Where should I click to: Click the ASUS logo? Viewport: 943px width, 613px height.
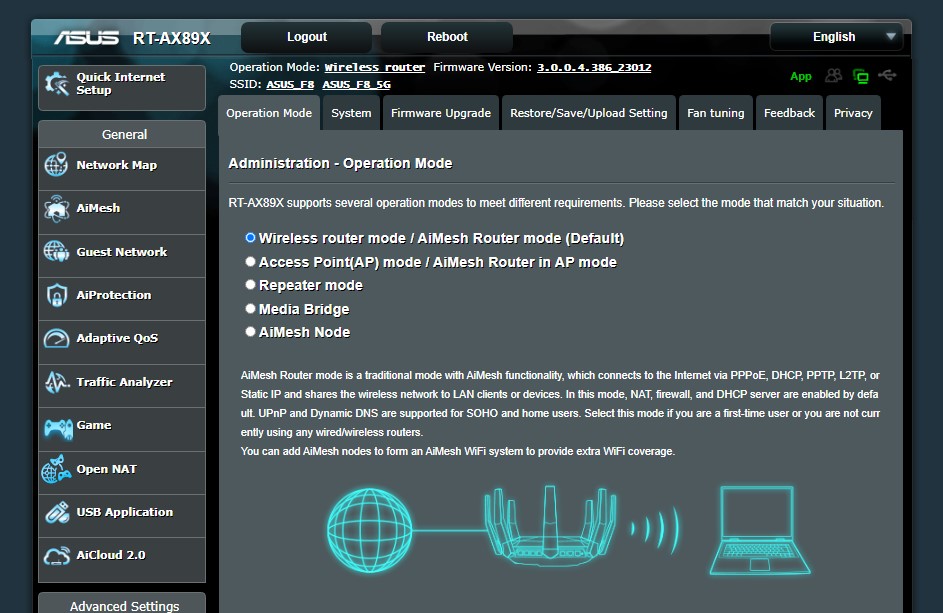[87, 38]
